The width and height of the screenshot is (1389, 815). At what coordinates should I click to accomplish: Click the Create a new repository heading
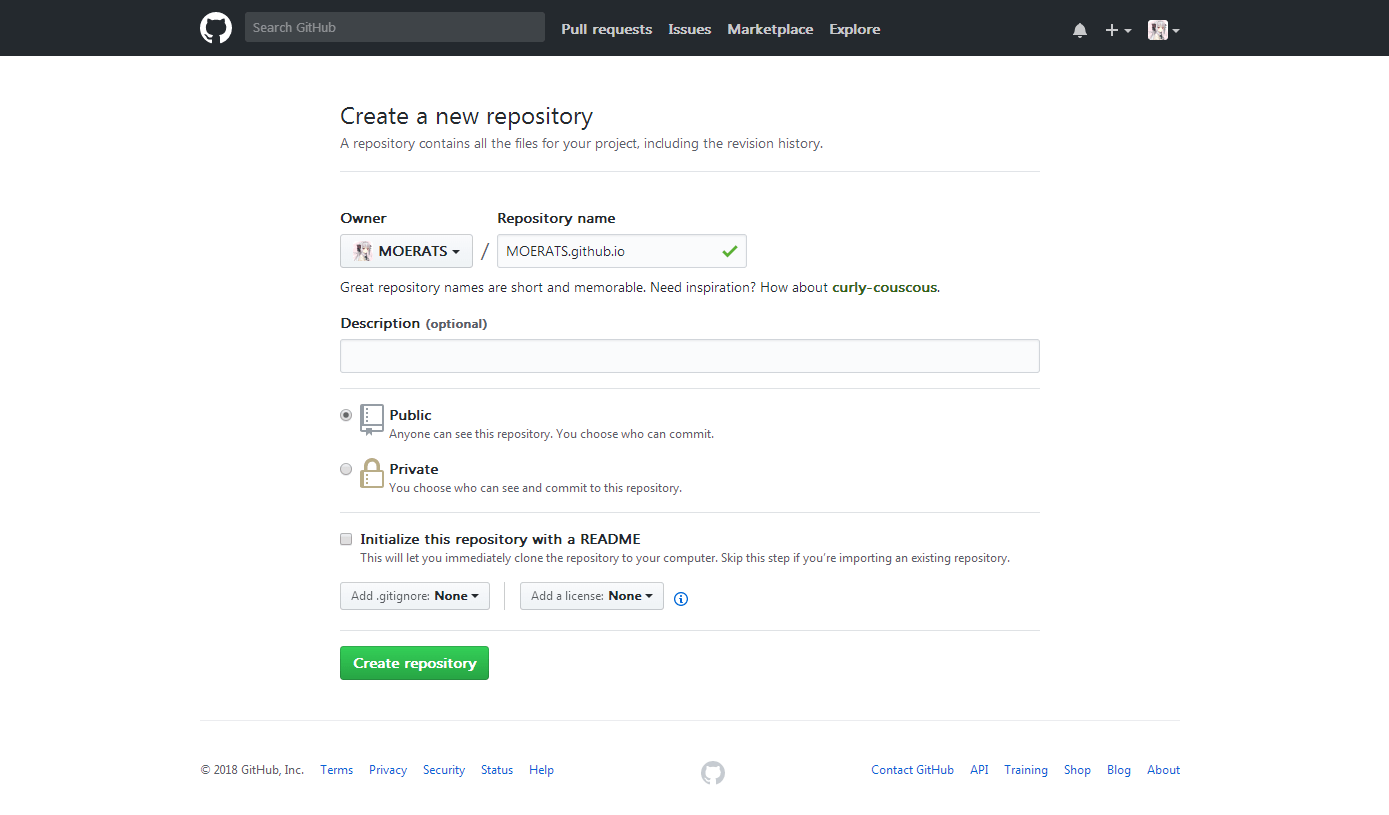(x=467, y=116)
